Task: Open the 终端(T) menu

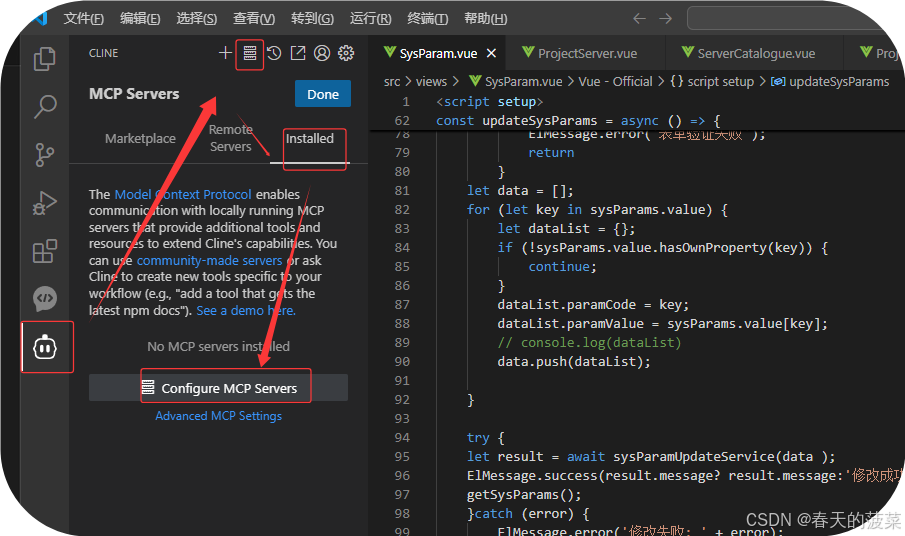Action: point(428,18)
